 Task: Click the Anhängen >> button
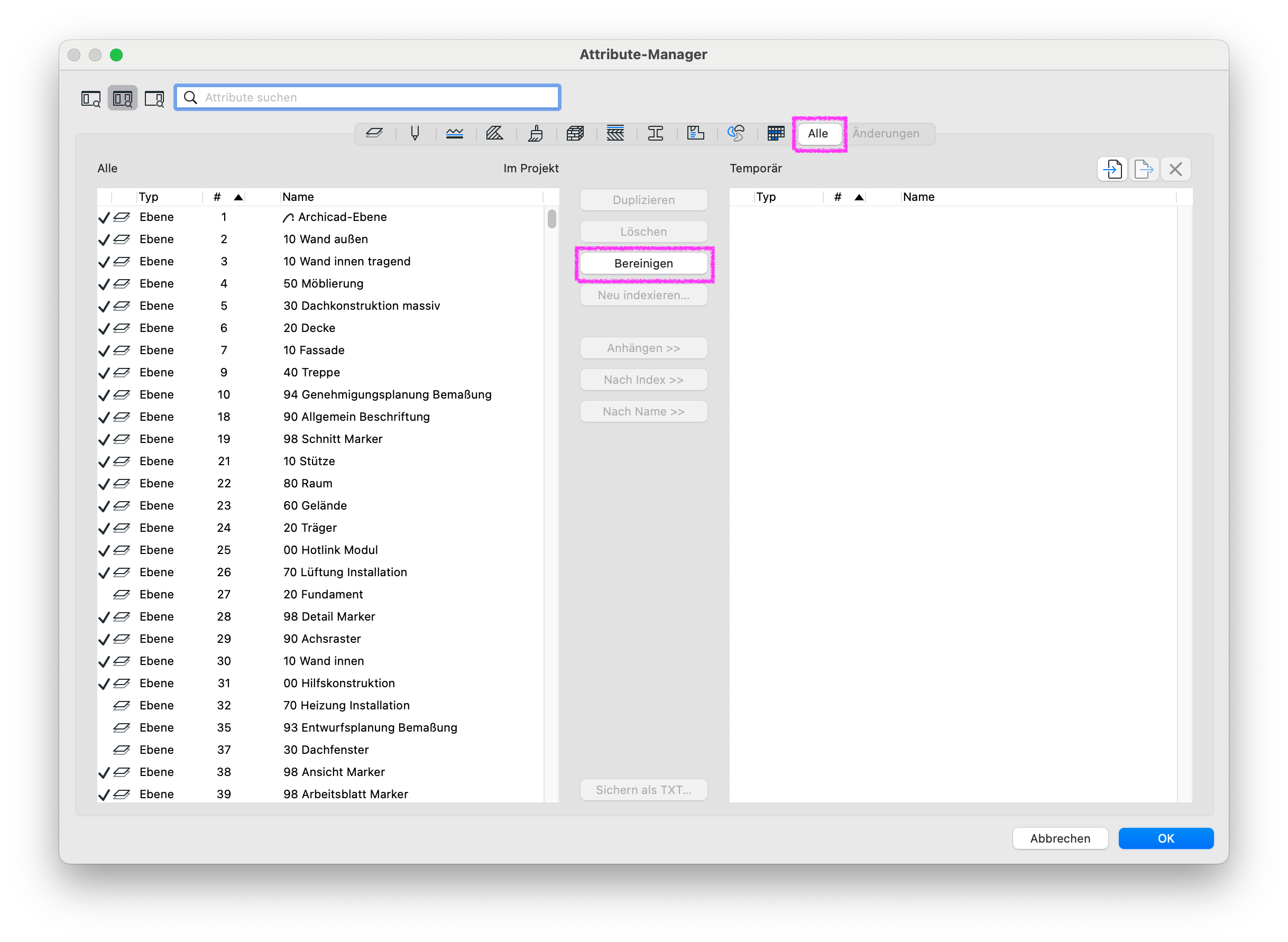(x=643, y=348)
